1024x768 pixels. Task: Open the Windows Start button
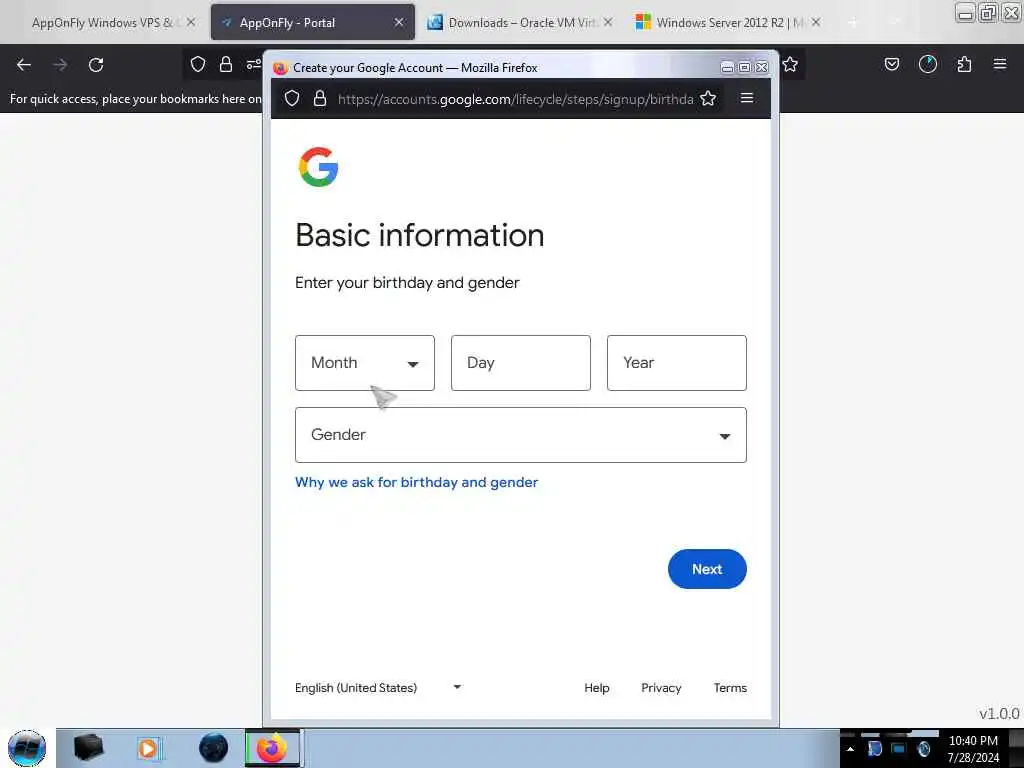(x=27, y=748)
